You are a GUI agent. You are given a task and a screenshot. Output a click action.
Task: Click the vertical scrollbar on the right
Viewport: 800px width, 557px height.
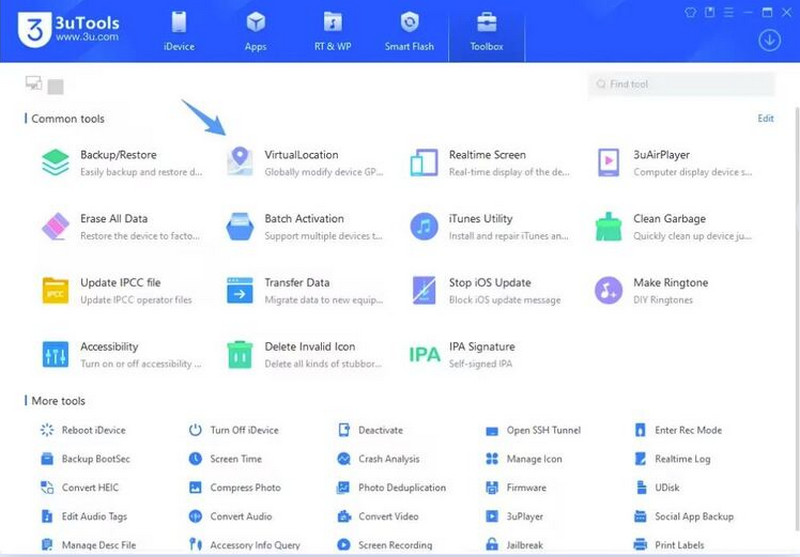coord(796,326)
